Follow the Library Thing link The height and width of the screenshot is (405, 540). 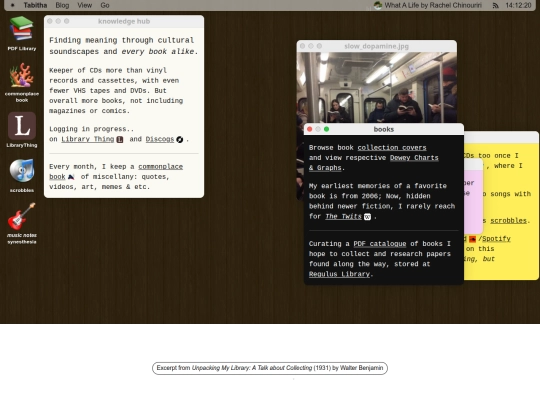click(87, 139)
